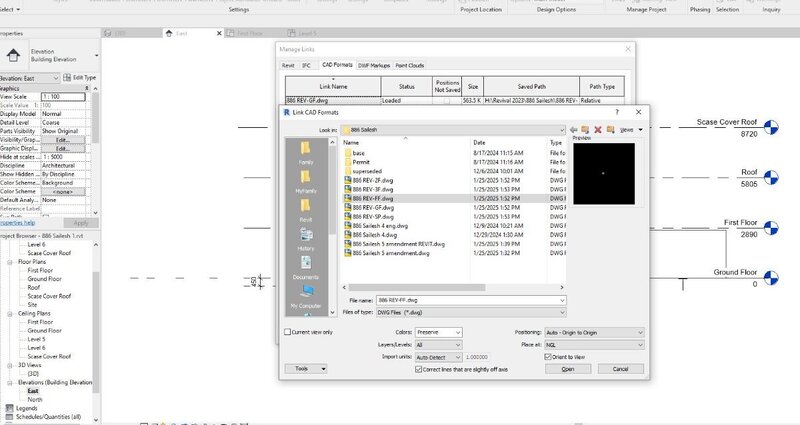Go back using the Back arrow icon
Screen dimensions: 800x425
point(573,130)
